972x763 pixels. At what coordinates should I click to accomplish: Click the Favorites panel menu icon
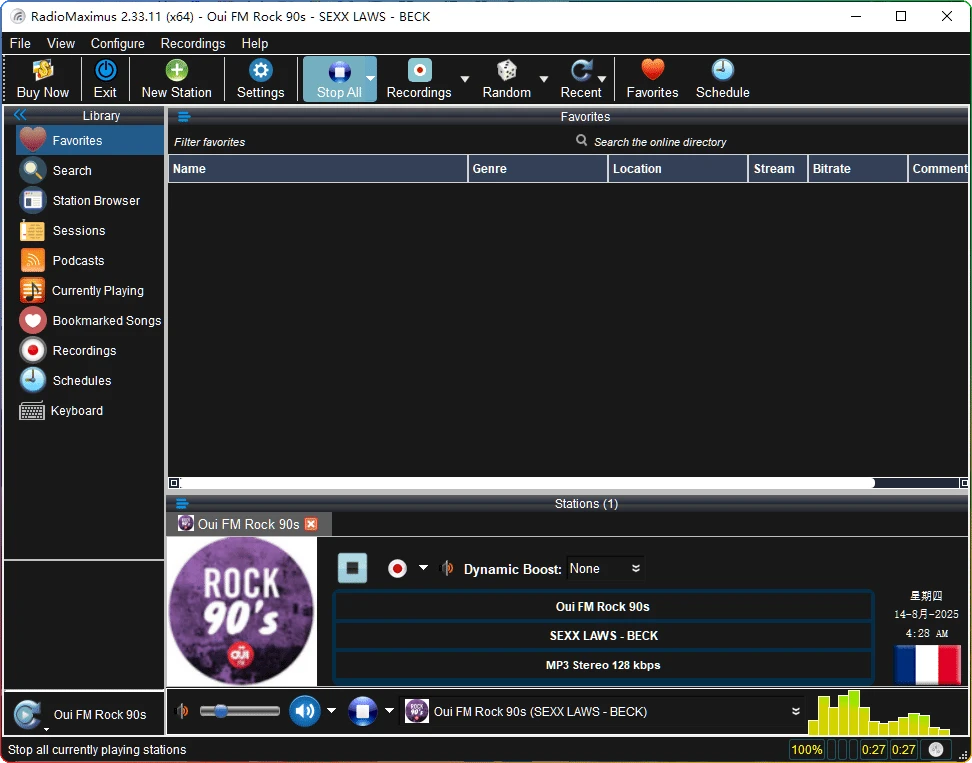coord(184,117)
